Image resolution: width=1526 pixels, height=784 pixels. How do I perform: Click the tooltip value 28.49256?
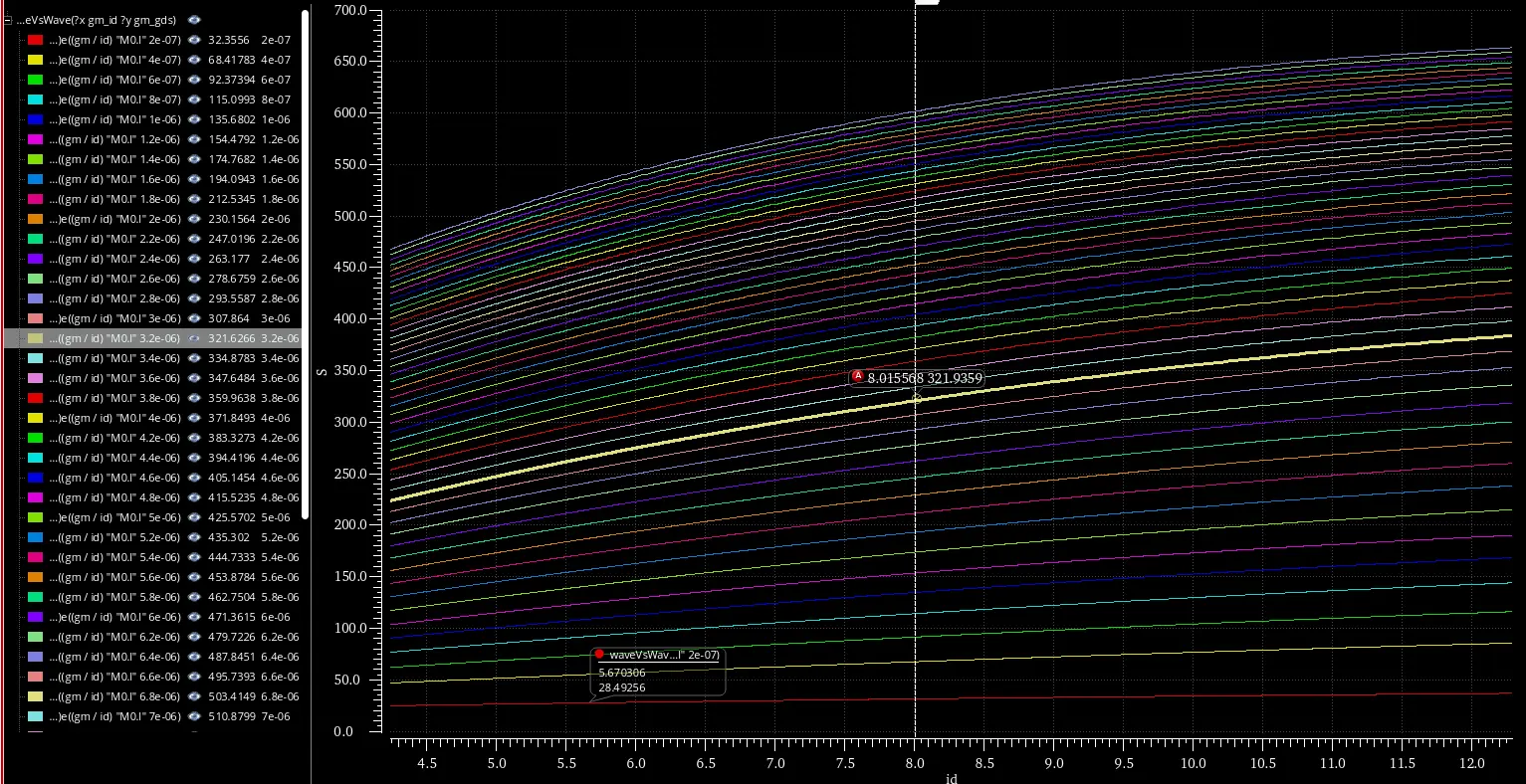[622, 686]
